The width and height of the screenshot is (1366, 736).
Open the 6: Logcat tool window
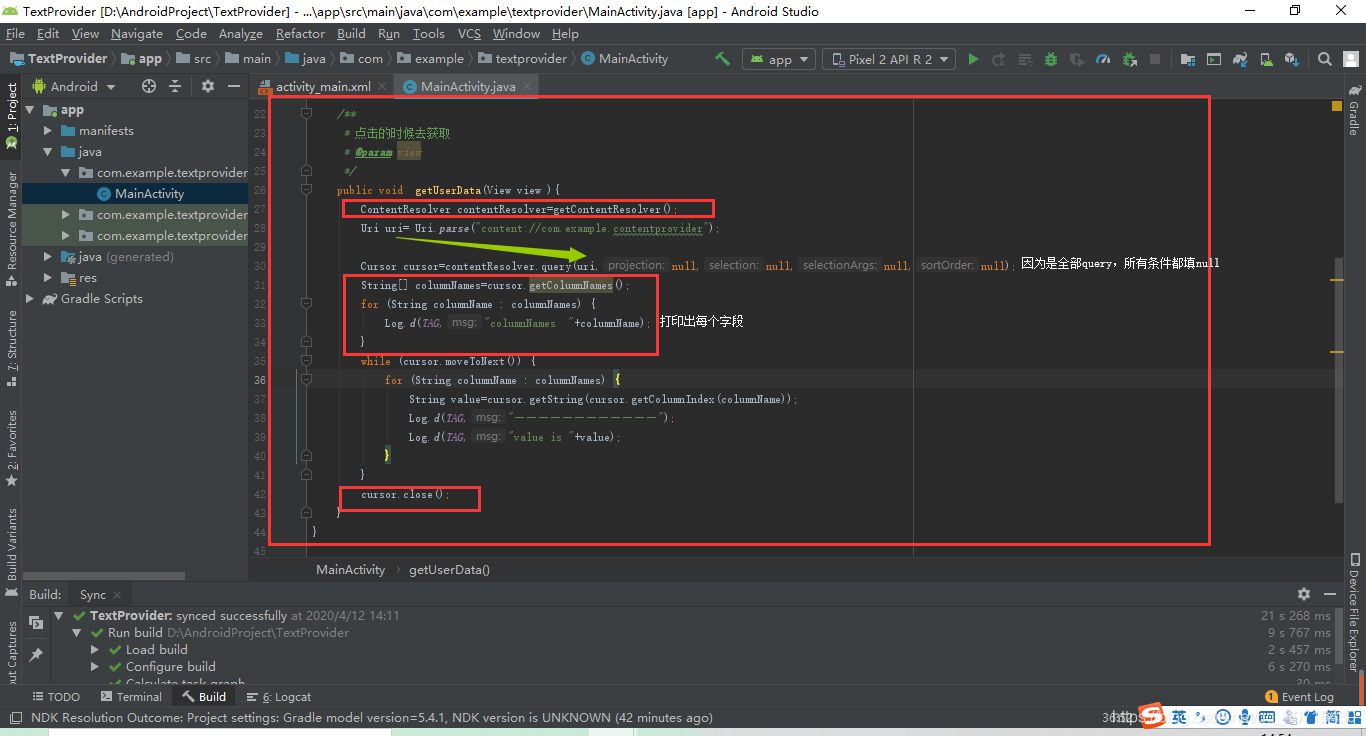[279, 697]
